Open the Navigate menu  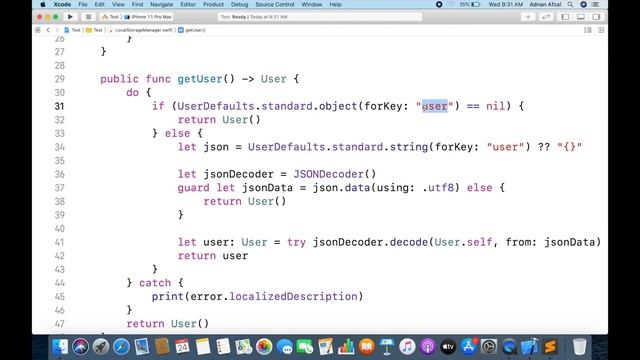(161, 4)
